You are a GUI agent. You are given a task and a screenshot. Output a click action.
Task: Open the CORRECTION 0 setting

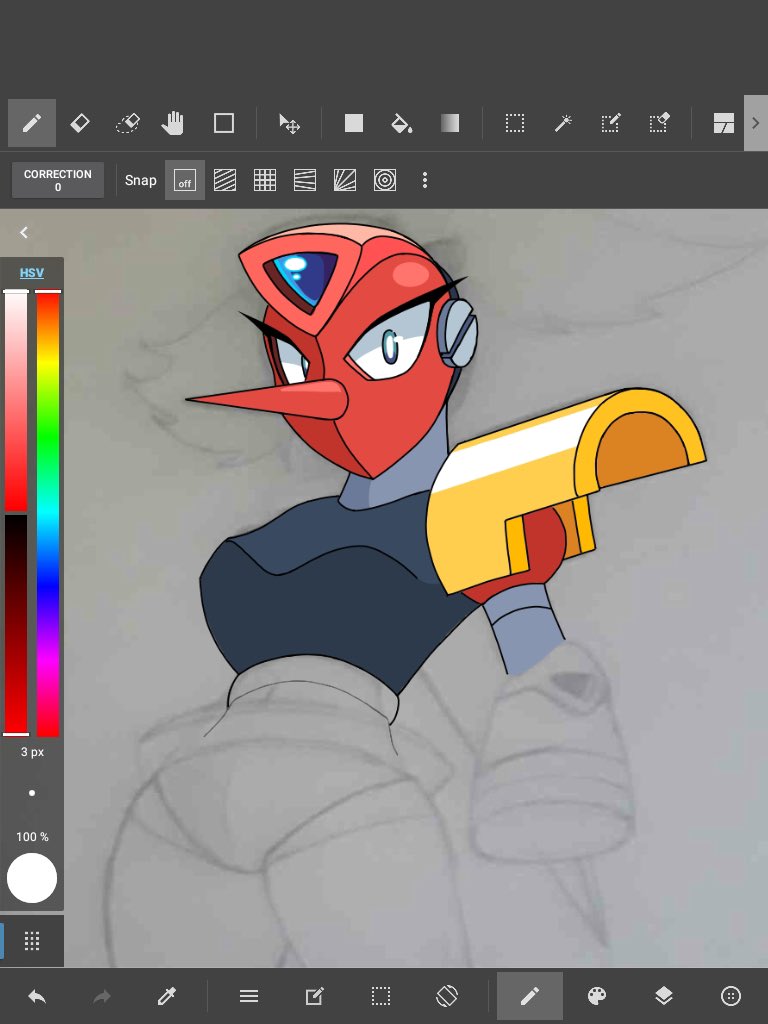[x=57, y=180]
